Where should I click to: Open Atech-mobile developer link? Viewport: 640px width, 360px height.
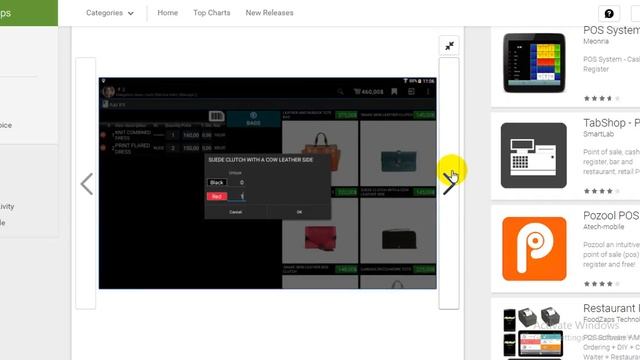pos(603,227)
